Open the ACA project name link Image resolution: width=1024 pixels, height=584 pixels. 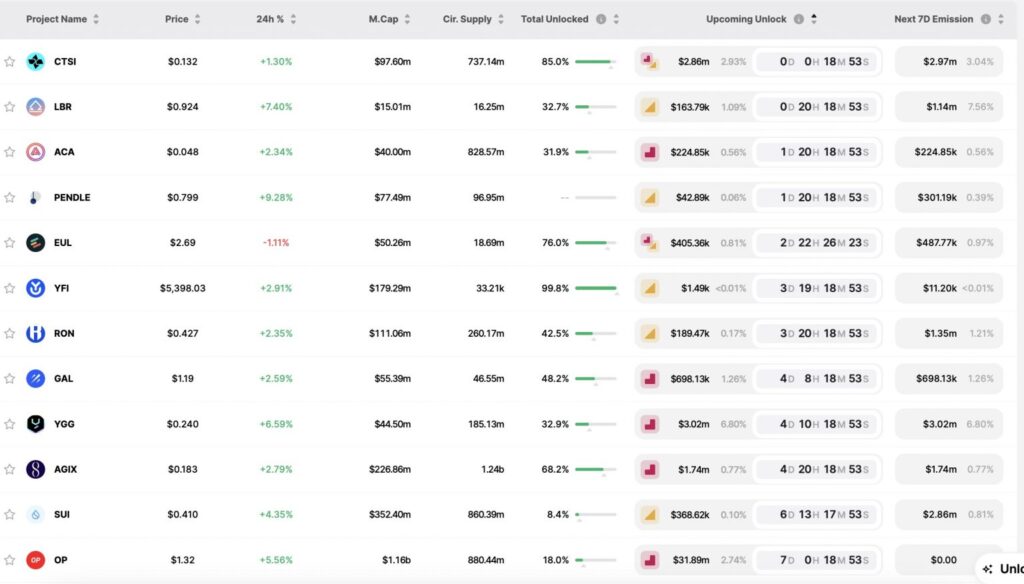[64, 151]
